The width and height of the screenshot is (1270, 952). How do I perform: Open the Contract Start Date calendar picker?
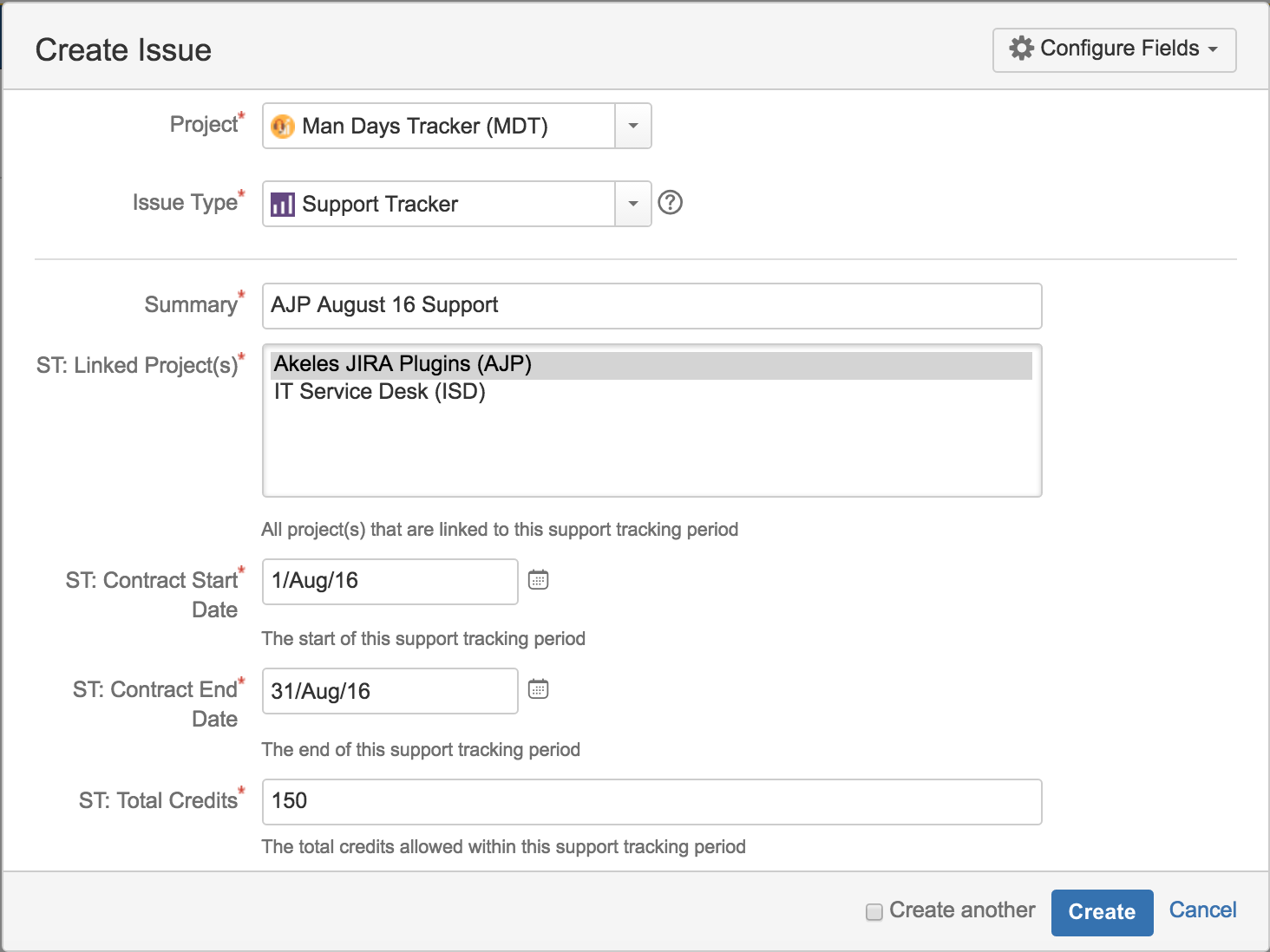pos(539,580)
